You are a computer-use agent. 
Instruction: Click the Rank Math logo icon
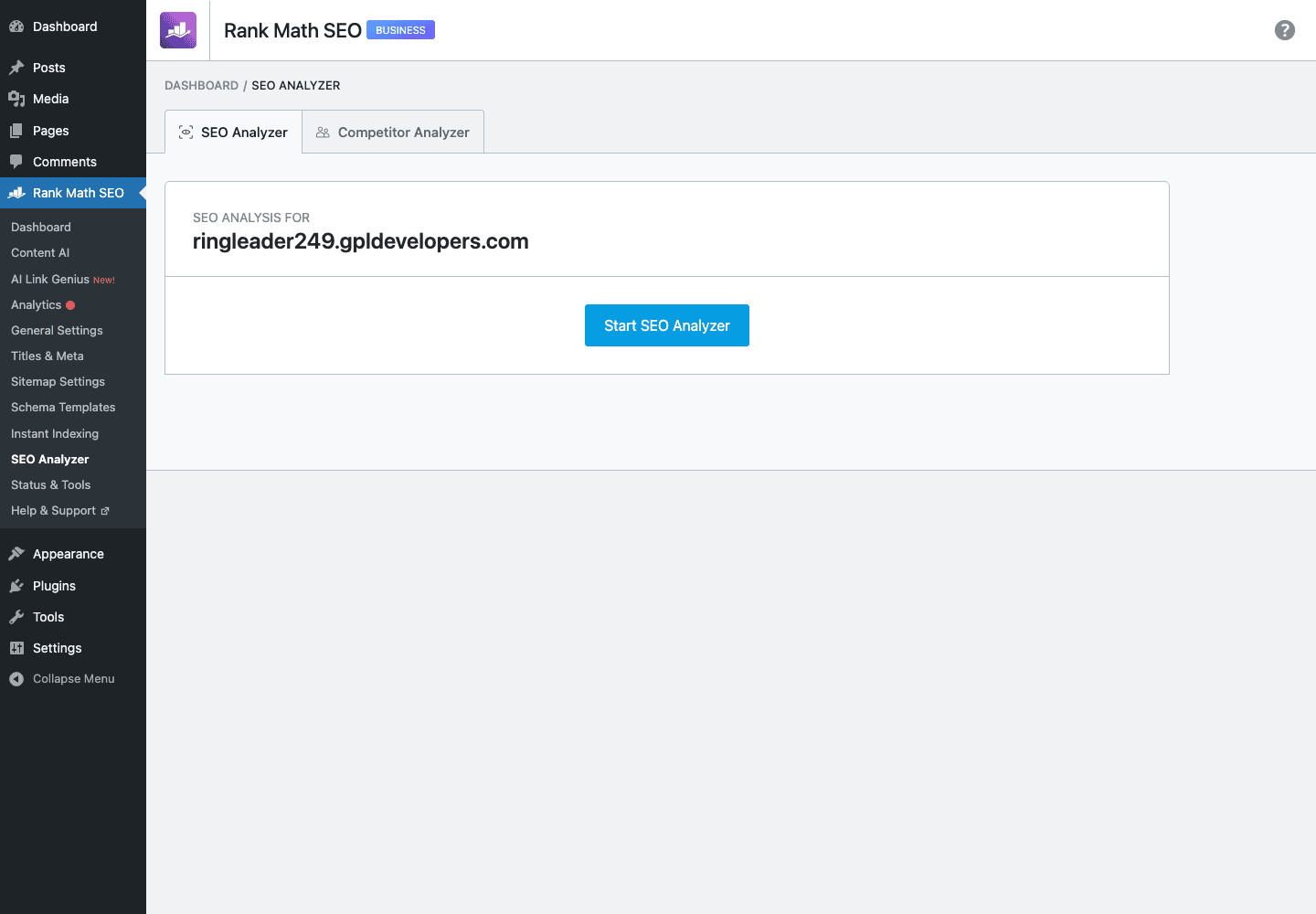(x=178, y=30)
